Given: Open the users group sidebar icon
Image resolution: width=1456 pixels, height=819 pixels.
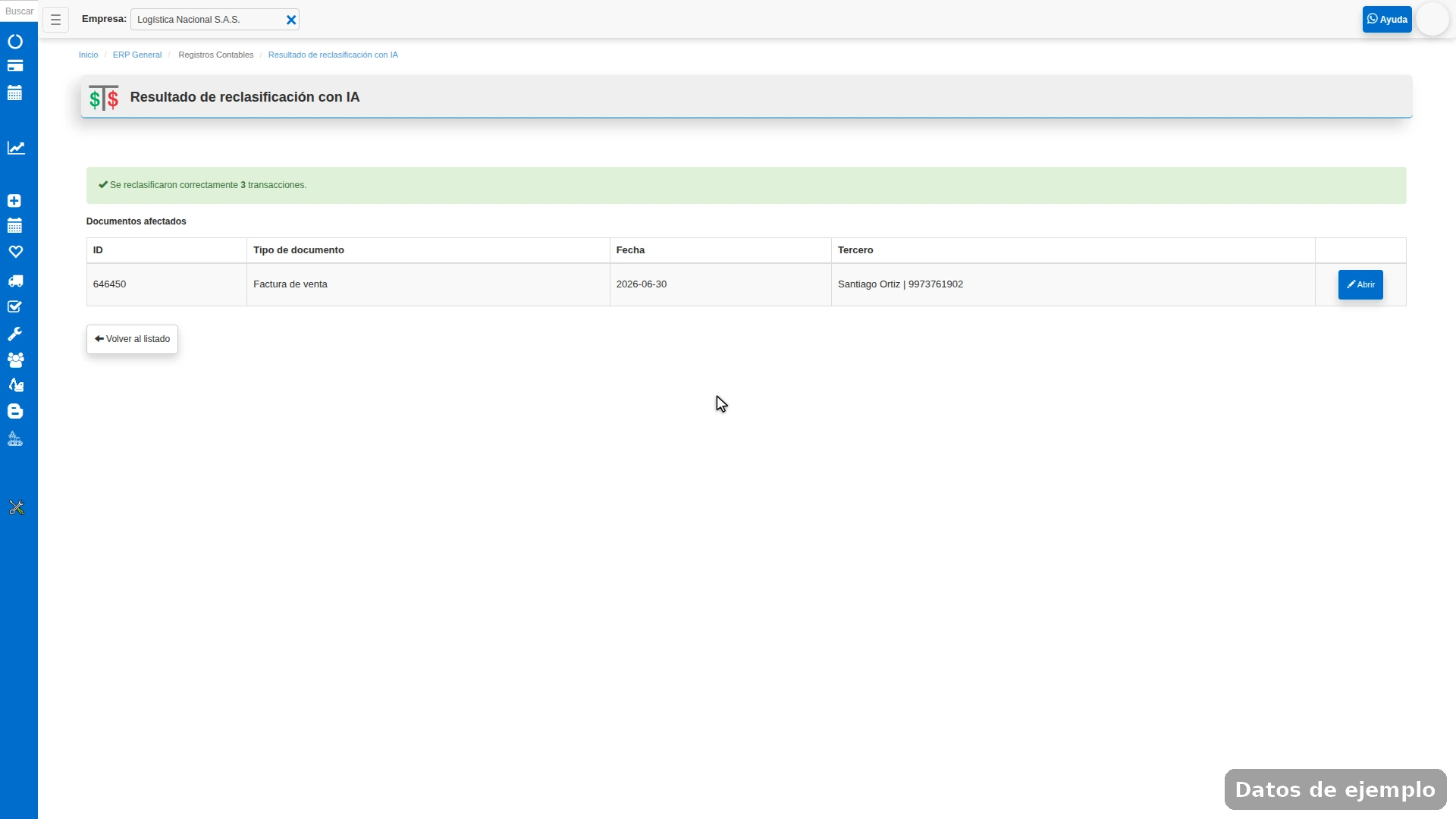Looking at the screenshot, I should (15, 360).
